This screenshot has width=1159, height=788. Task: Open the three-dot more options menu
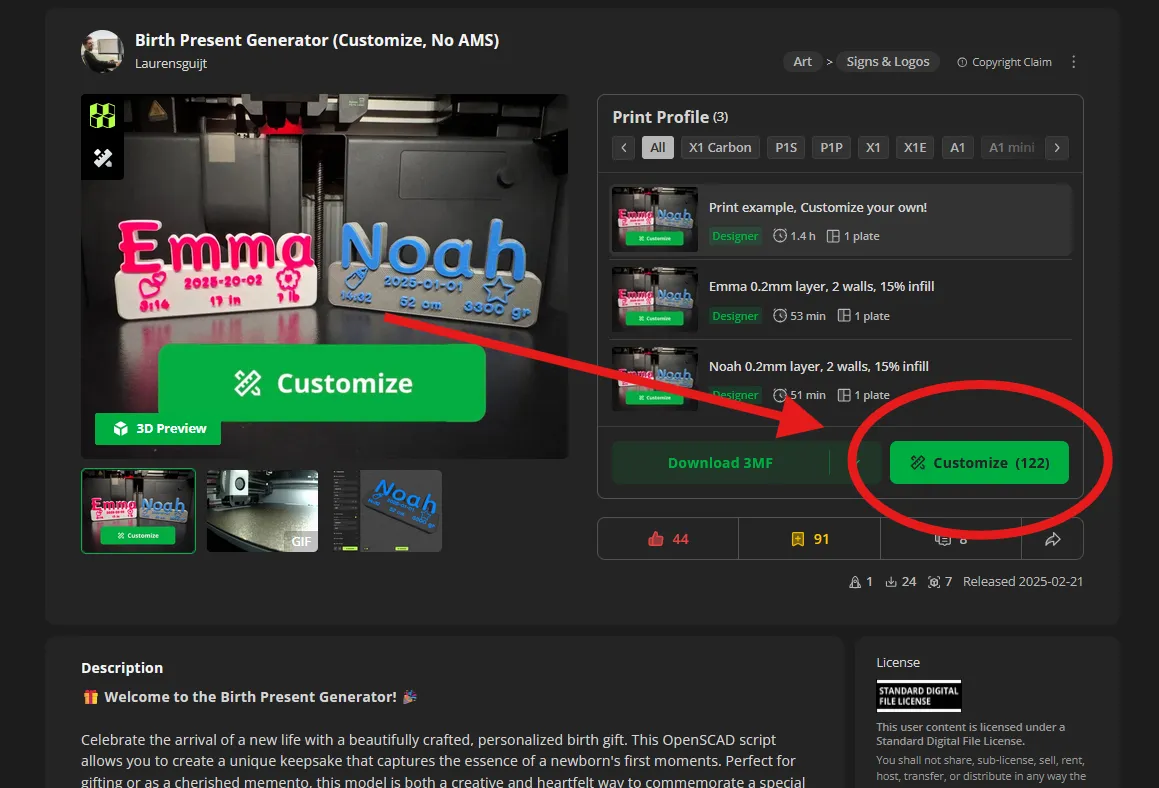pyautogui.click(x=1074, y=62)
